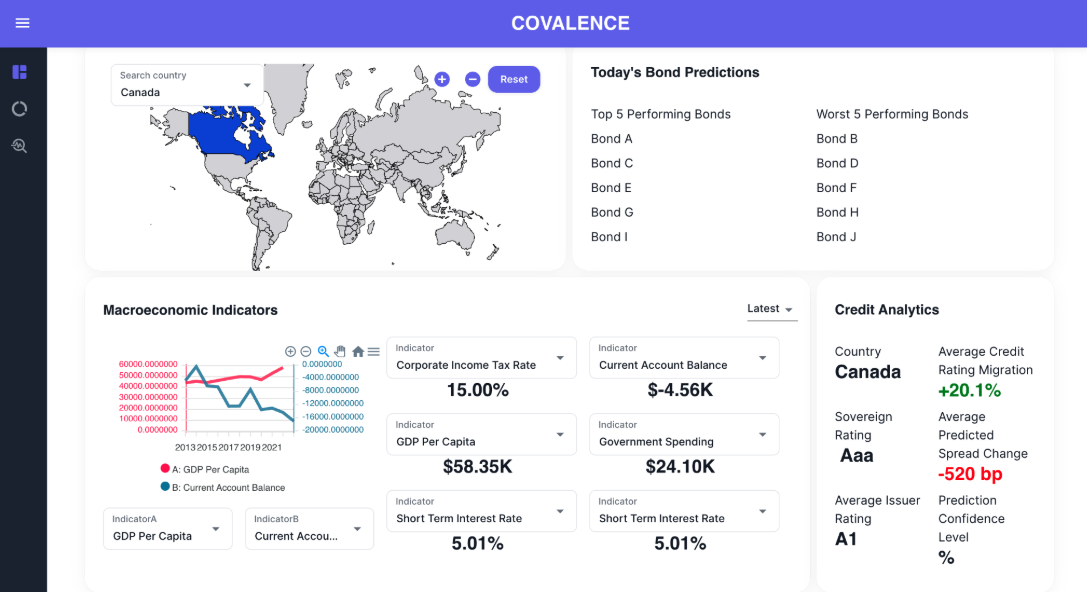Click the chart zoom-in plus icon

tap(290, 351)
